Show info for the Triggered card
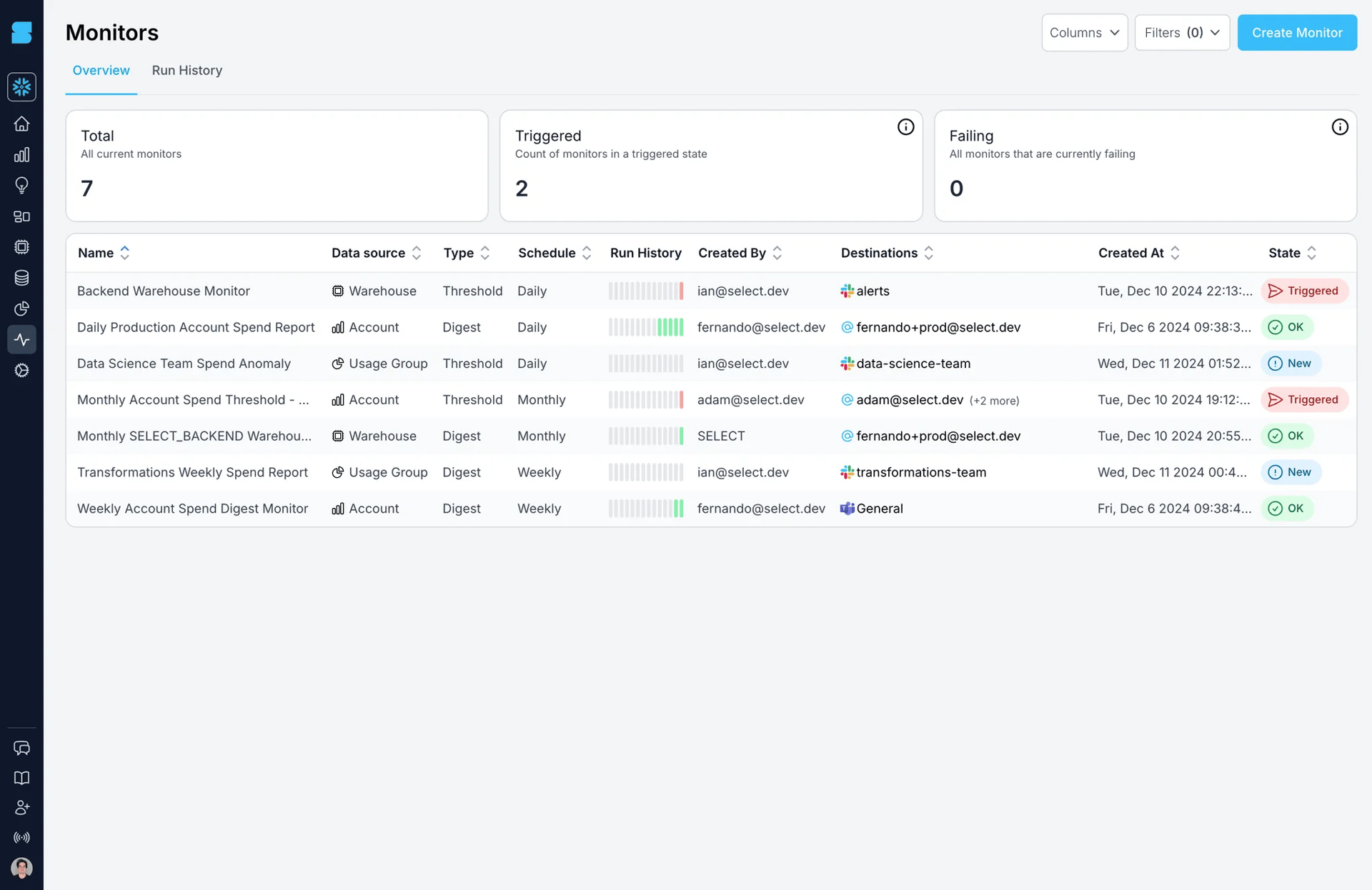The image size is (1372, 890). [x=905, y=127]
